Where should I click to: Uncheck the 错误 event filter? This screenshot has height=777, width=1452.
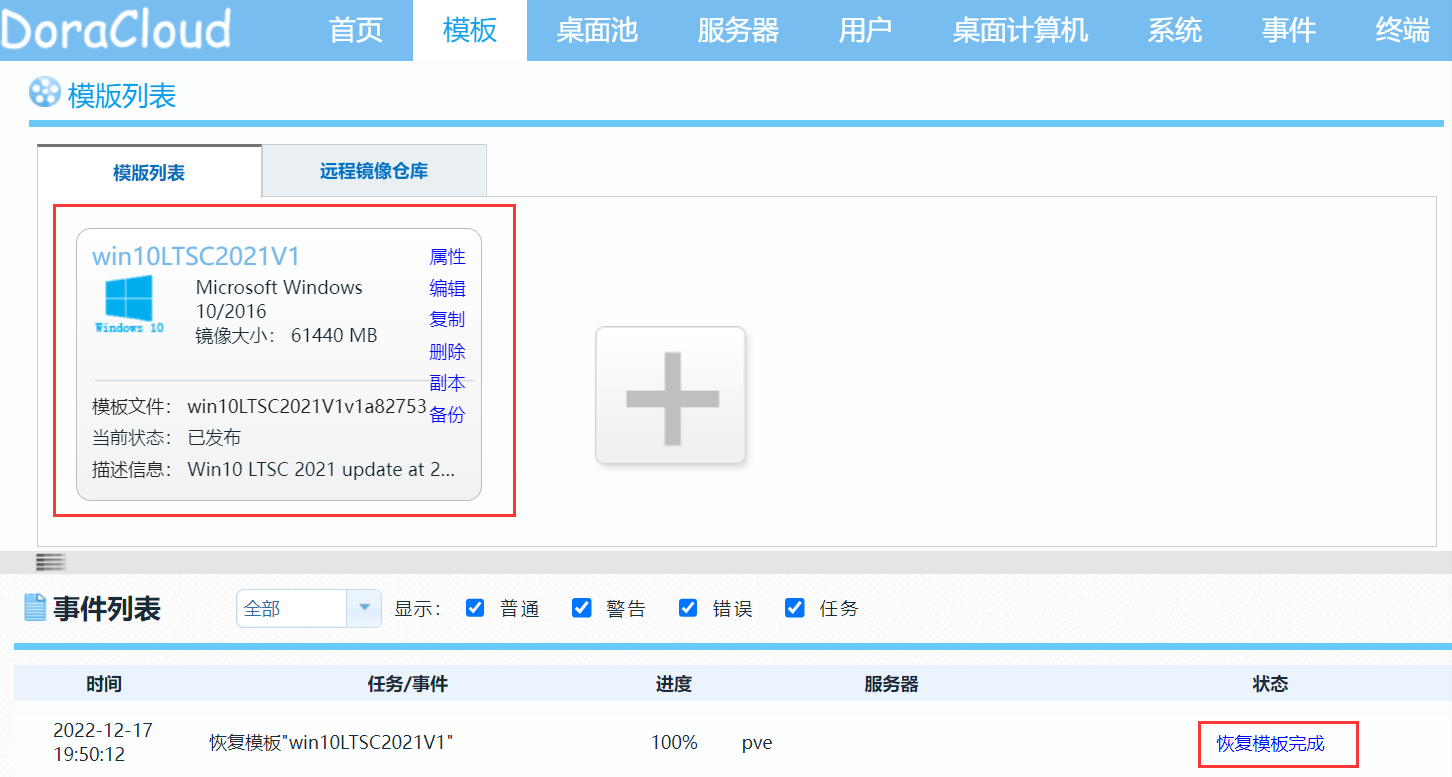click(688, 607)
